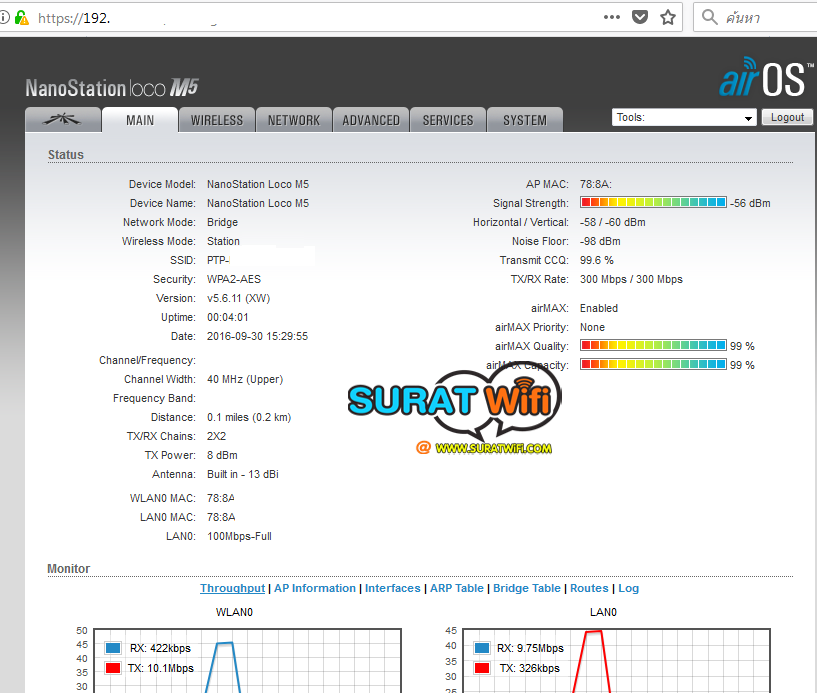Image resolution: width=817 pixels, height=693 pixels.
Task: Click the LAN0 TX red legend swatch
Action: pyautogui.click(x=482, y=668)
